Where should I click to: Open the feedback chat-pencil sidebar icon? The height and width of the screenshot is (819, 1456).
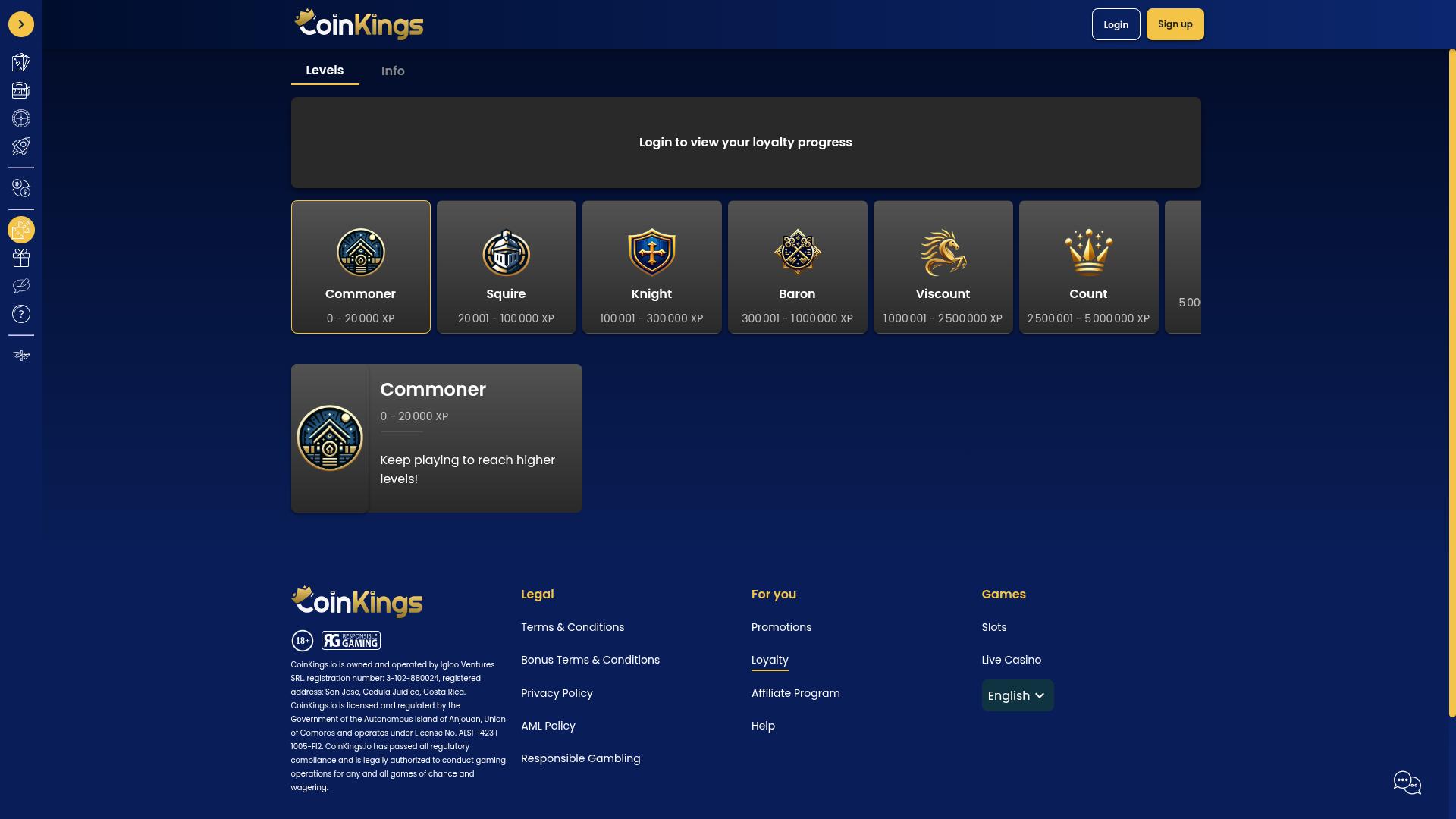pyautogui.click(x=21, y=284)
